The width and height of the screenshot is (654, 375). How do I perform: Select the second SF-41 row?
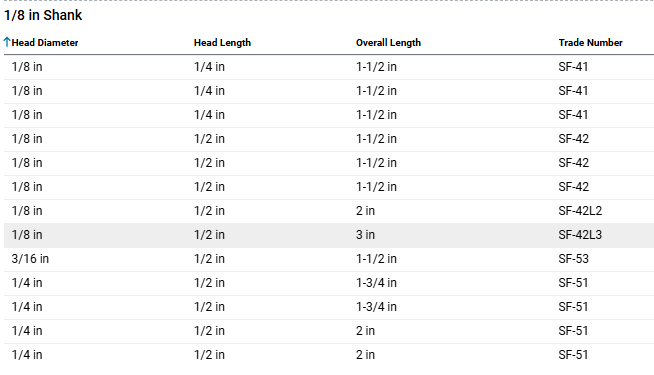pos(329,91)
